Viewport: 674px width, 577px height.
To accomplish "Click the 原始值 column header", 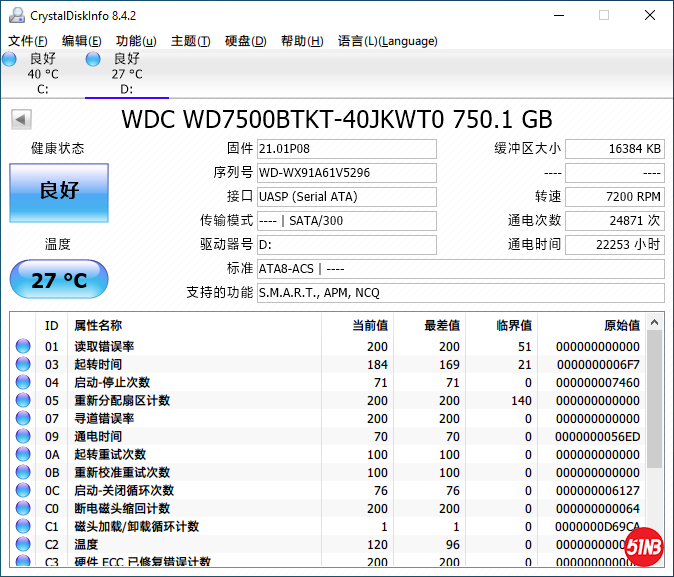I will (591, 325).
